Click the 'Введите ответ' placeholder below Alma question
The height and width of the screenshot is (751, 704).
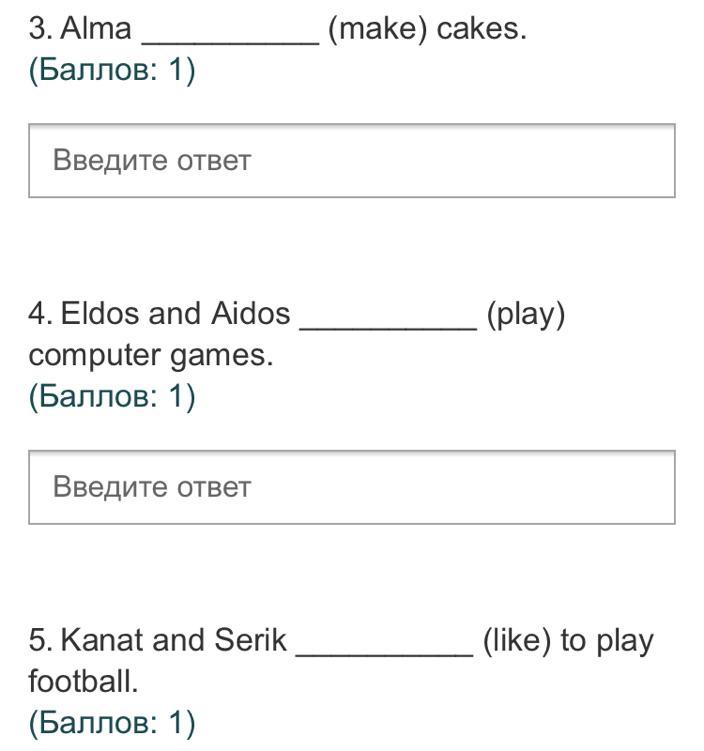tap(152, 161)
